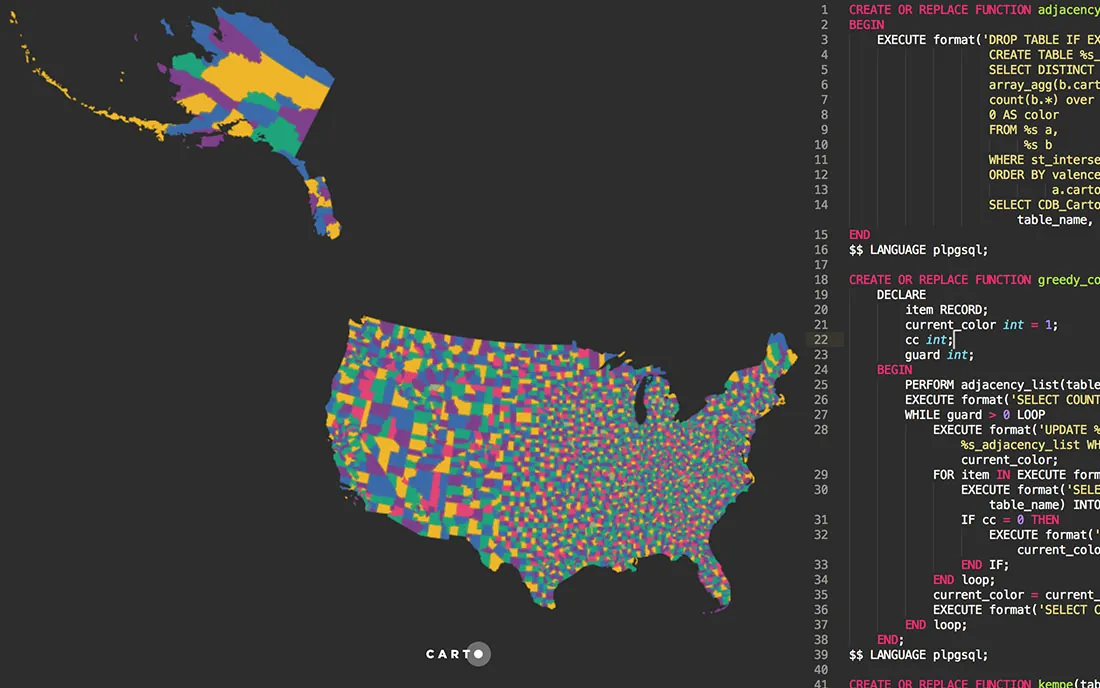Click the DECLARE keyword on line 19
Viewport: 1100px width, 688px height.
click(x=900, y=294)
